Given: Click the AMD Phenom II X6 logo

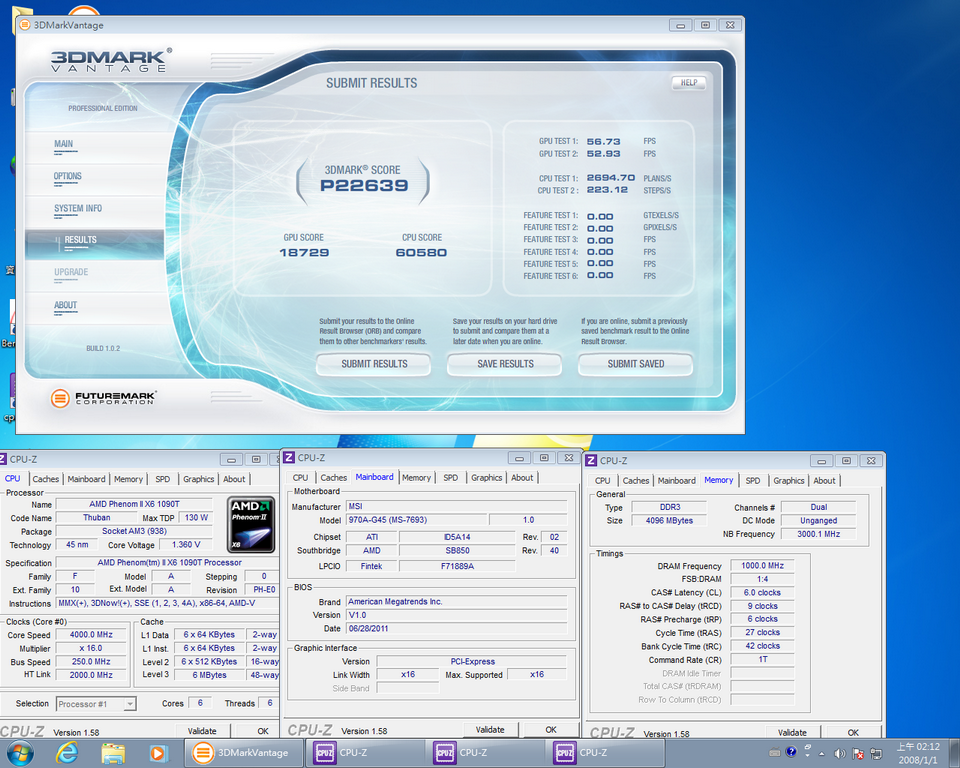Looking at the screenshot, I should 251,525.
